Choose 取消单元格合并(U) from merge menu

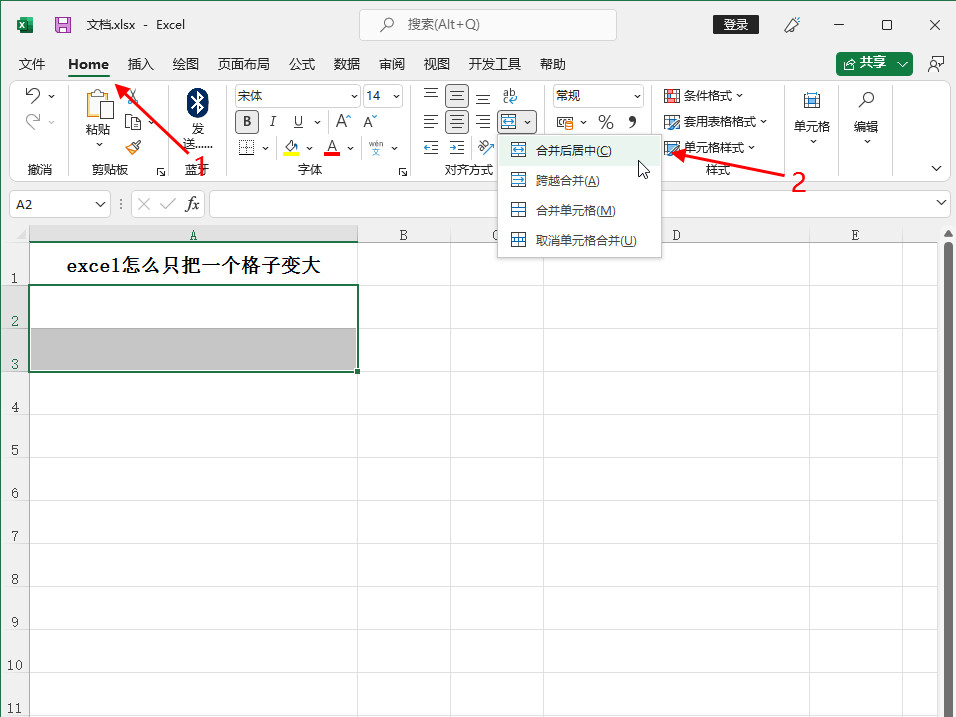(x=579, y=240)
